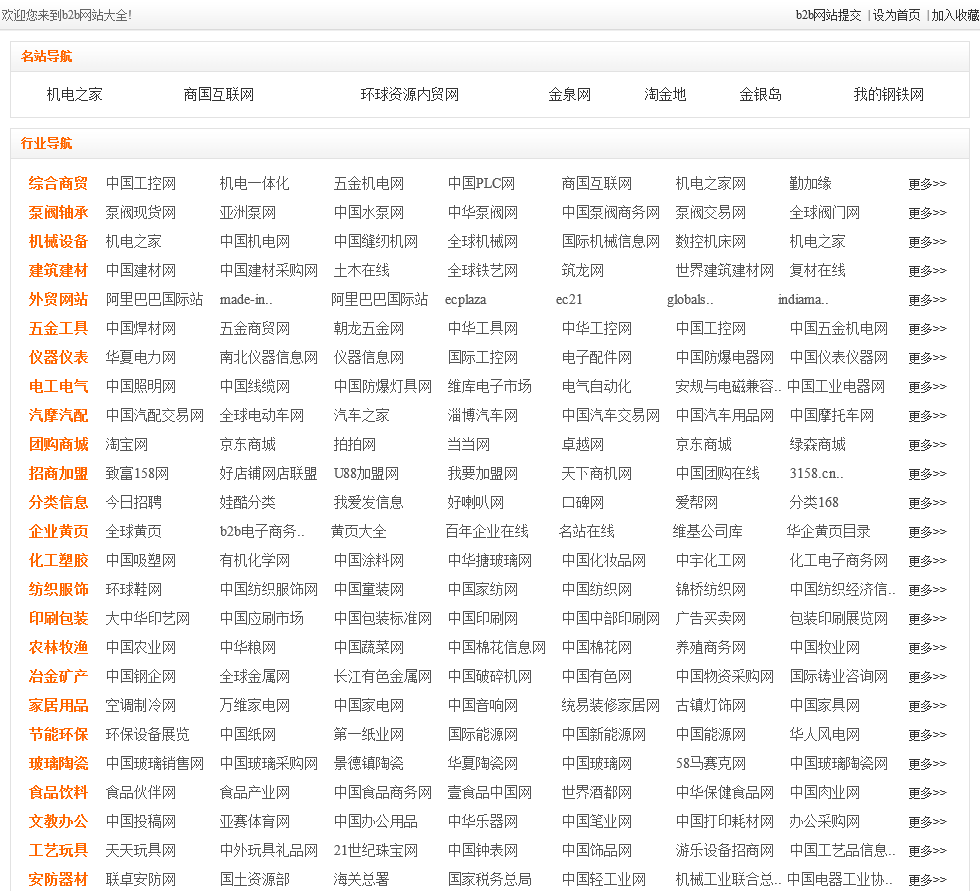The image size is (980, 891).
Task: Open 朝龙五金网 link
Action: [x=369, y=328]
